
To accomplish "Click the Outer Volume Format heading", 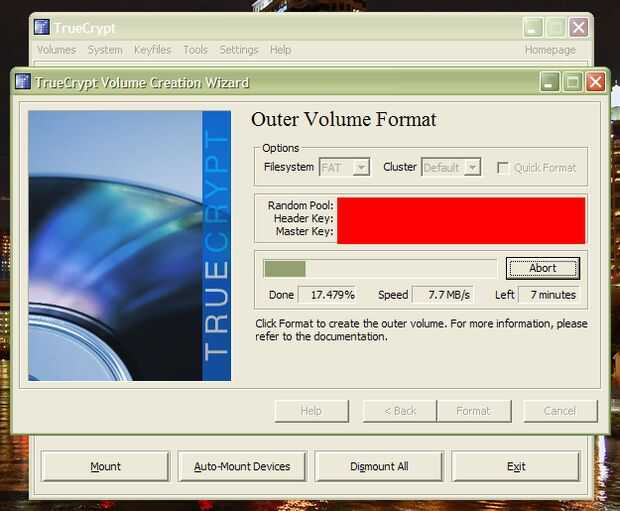I will (344, 119).
